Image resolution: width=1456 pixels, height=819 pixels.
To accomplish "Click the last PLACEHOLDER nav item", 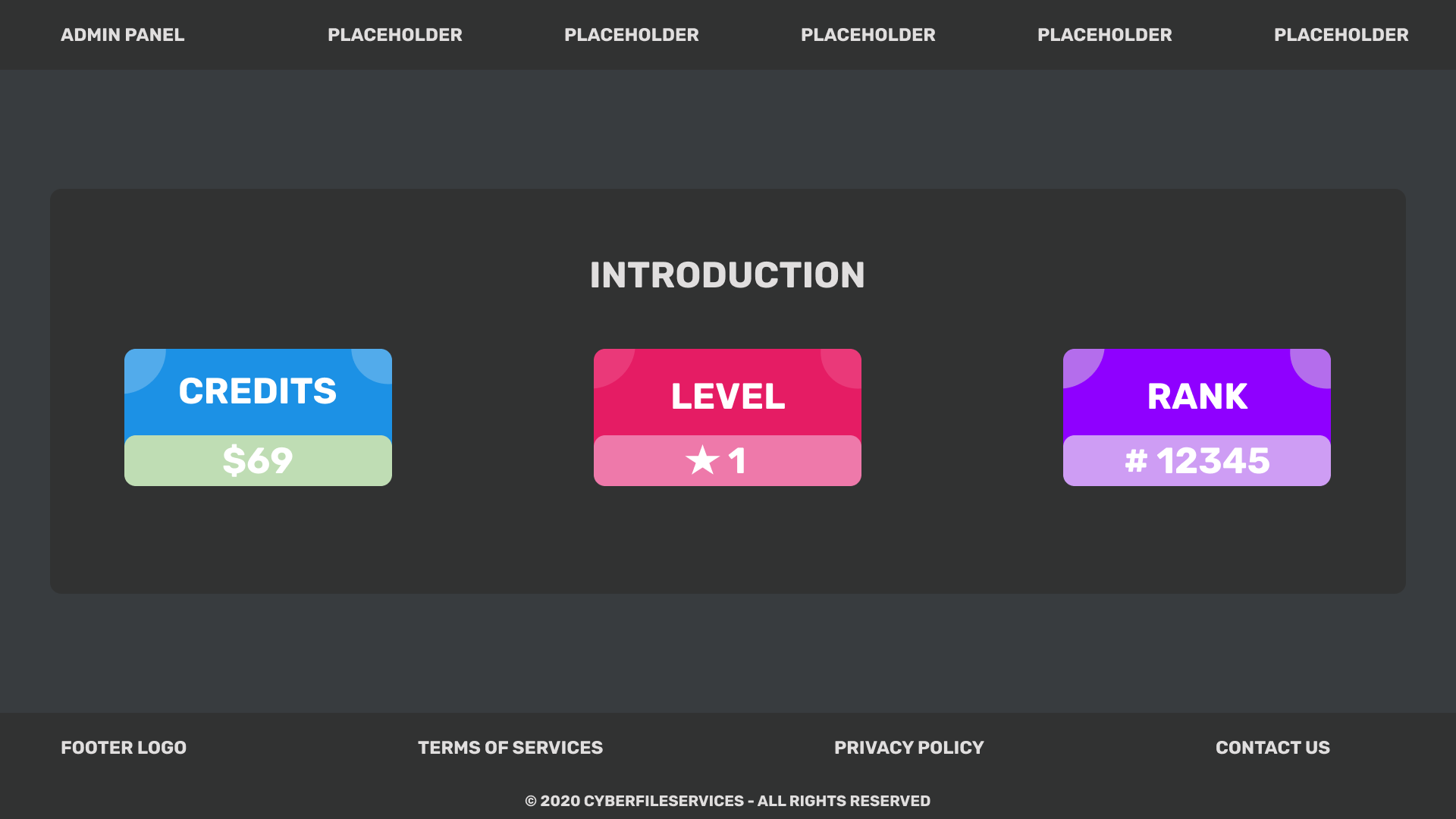I will point(1341,35).
